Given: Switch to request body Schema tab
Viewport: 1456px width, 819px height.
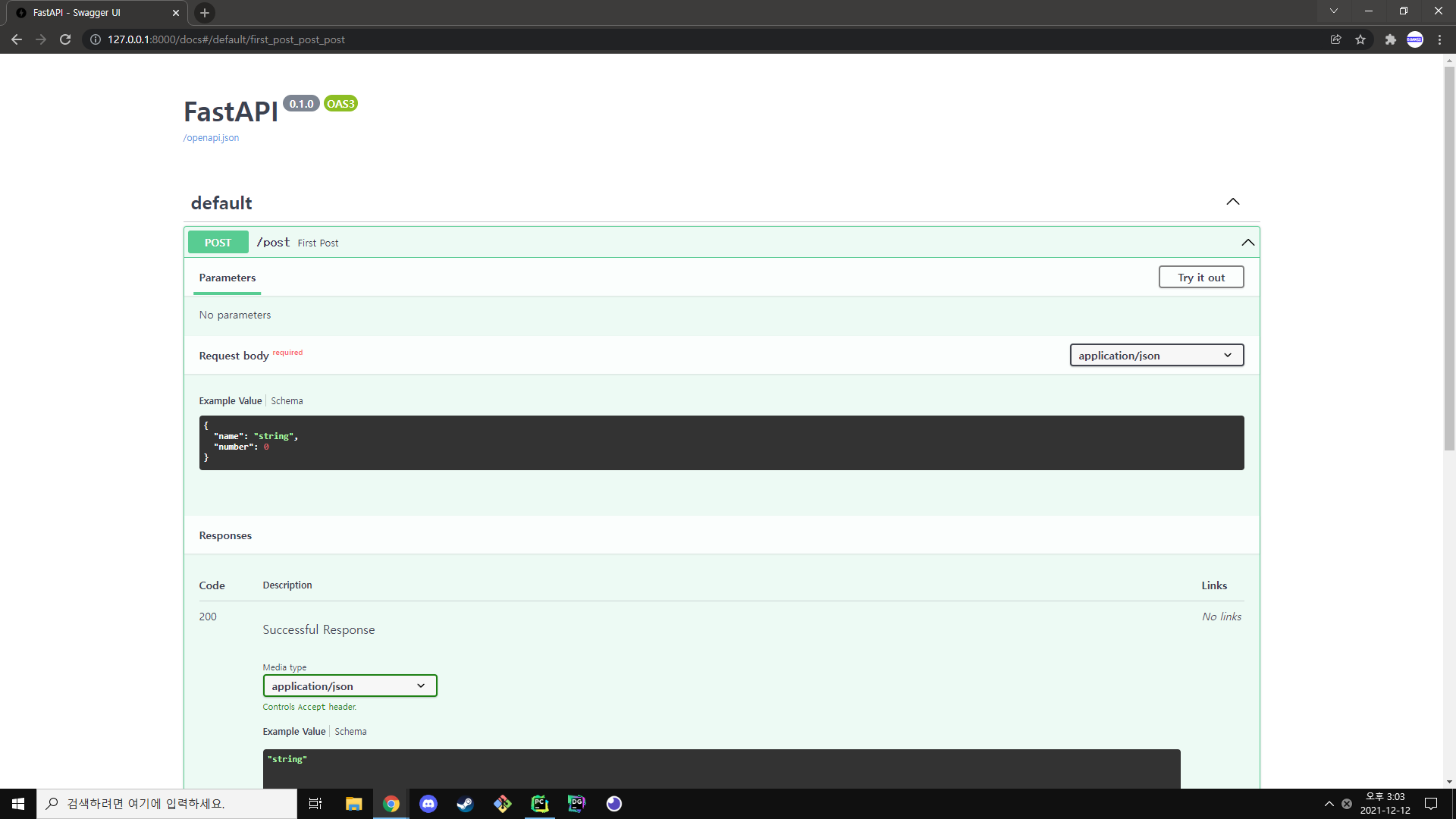Looking at the screenshot, I should [287, 401].
